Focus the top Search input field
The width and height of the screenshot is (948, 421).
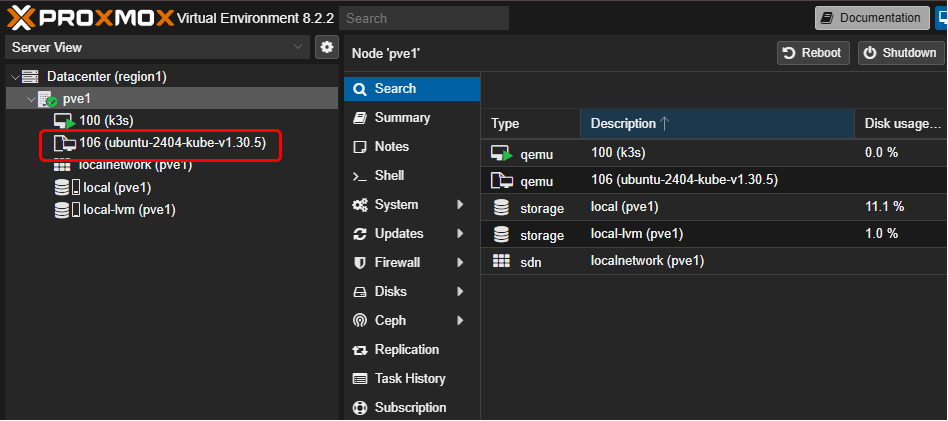tap(424, 18)
